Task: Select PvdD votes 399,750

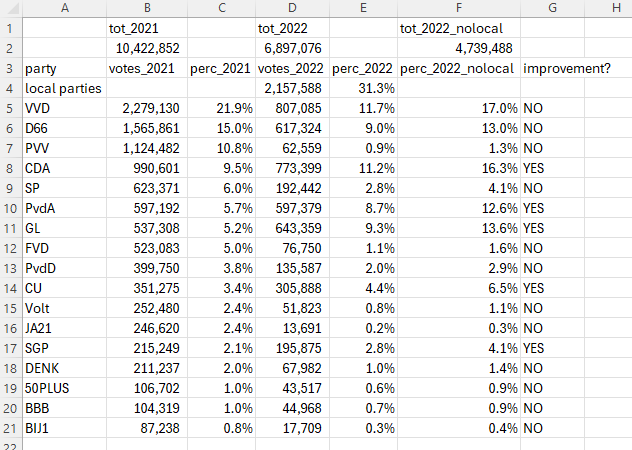Action: (147, 269)
